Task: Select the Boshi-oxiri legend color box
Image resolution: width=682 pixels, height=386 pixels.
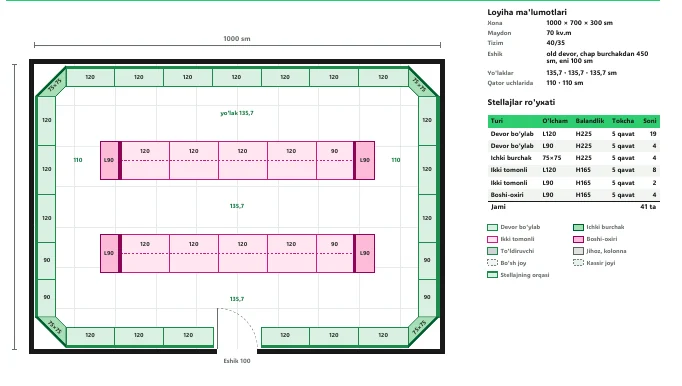Action: 578,239
